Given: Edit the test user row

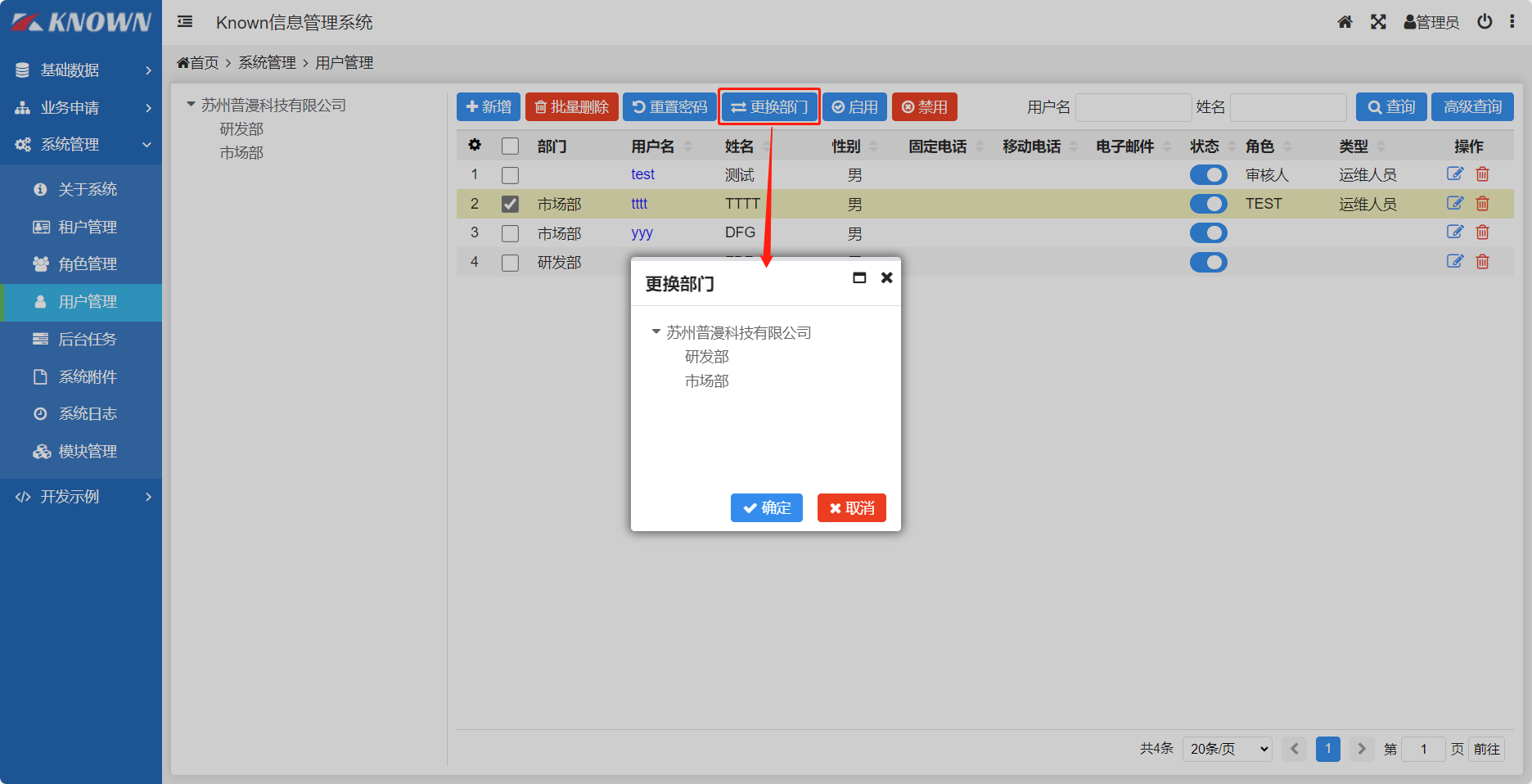Looking at the screenshot, I should pos(1455,173).
